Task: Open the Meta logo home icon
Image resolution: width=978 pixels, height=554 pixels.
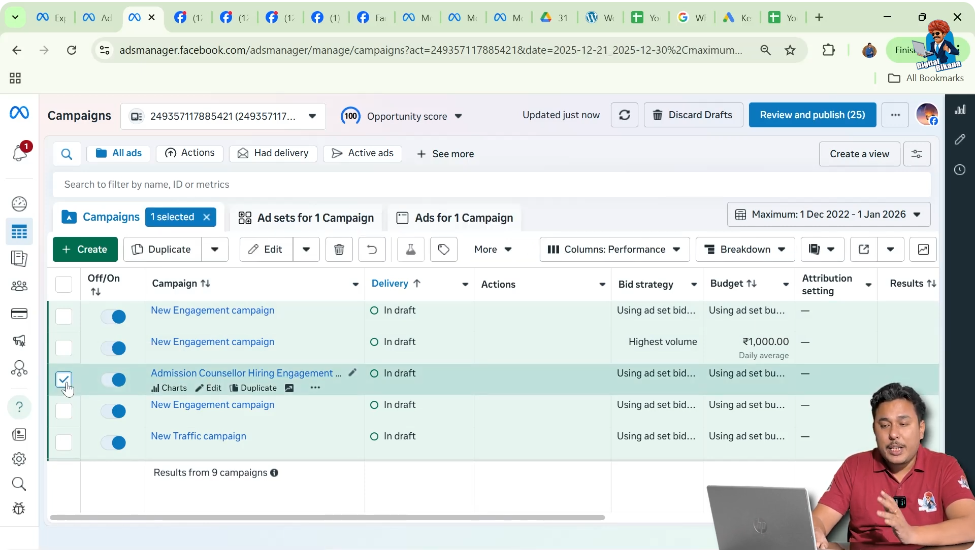Action: (x=19, y=113)
